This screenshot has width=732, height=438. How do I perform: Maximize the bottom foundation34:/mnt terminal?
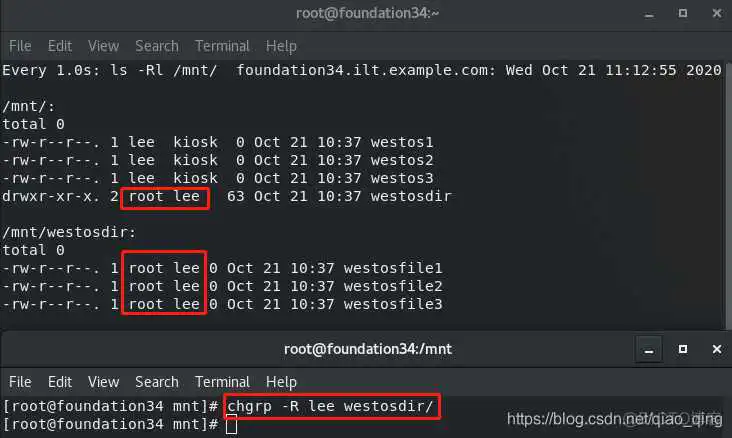coord(683,349)
